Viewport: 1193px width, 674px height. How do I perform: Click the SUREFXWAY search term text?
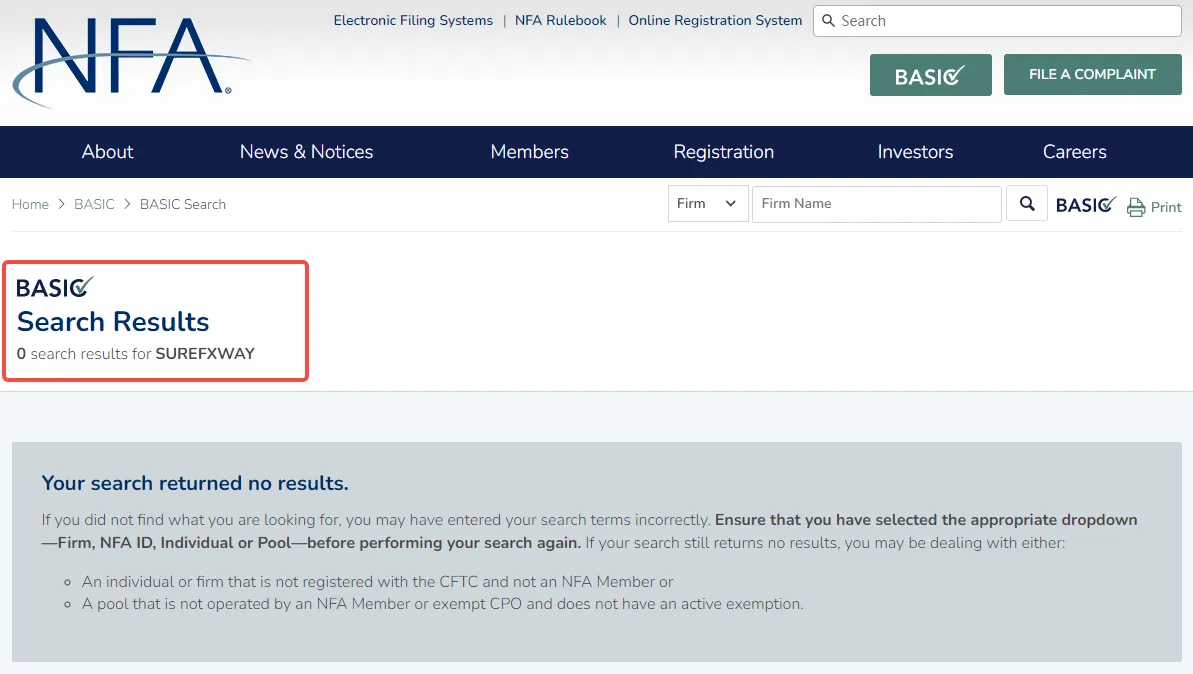coord(205,354)
